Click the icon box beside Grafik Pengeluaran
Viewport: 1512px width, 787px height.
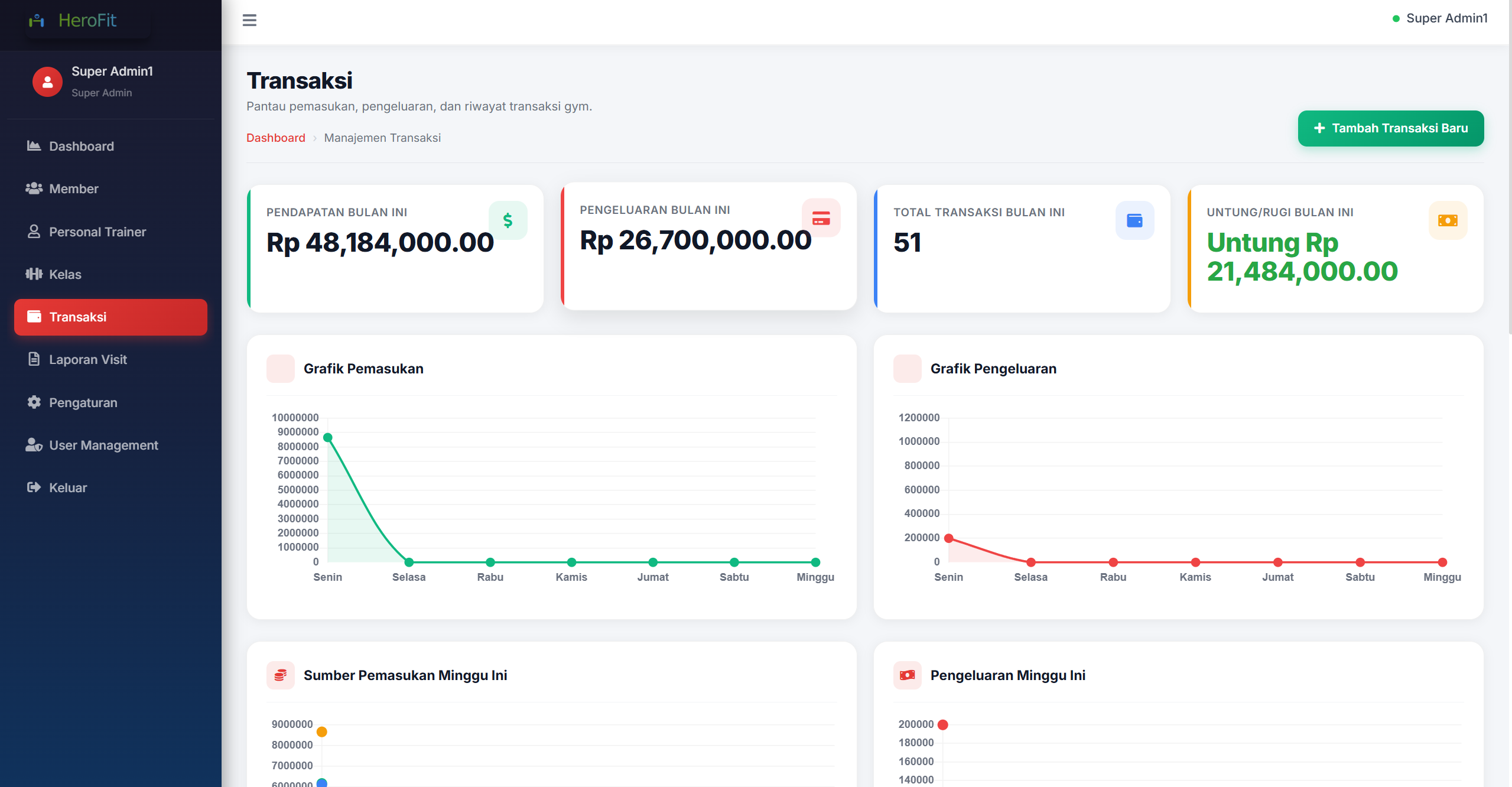[908, 369]
